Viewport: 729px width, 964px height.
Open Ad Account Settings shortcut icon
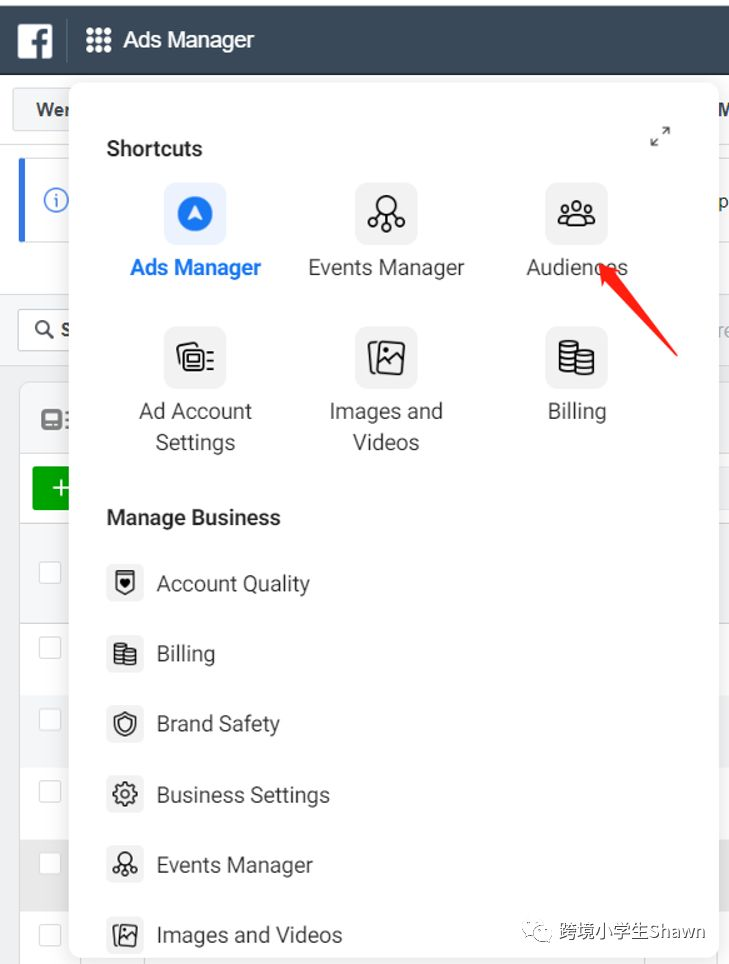195,357
